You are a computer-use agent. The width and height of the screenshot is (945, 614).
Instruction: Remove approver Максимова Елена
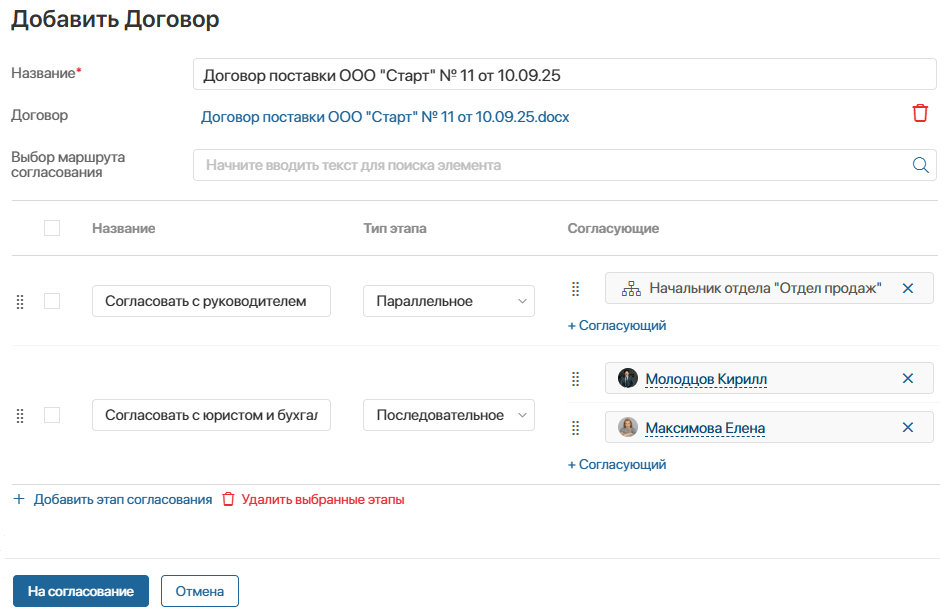908,427
